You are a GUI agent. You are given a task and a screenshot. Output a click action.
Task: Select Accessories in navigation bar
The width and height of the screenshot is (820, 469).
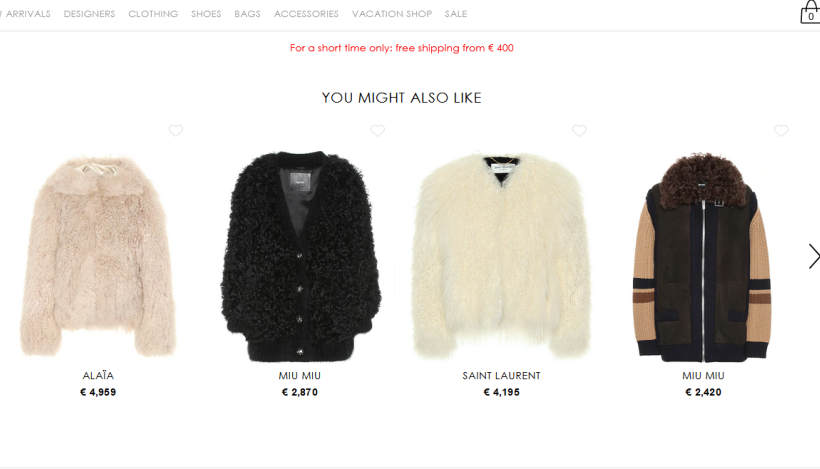(306, 14)
